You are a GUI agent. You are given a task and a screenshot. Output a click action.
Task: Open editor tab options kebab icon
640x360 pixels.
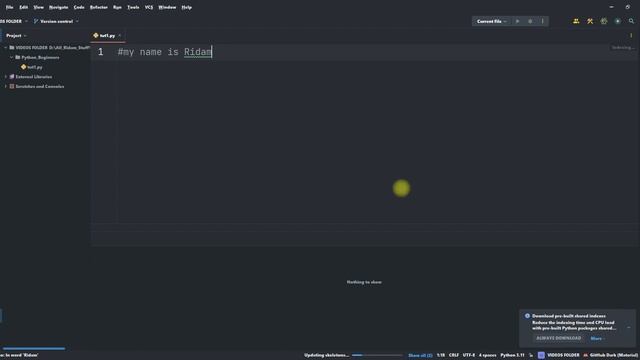(x=631, y=36)
